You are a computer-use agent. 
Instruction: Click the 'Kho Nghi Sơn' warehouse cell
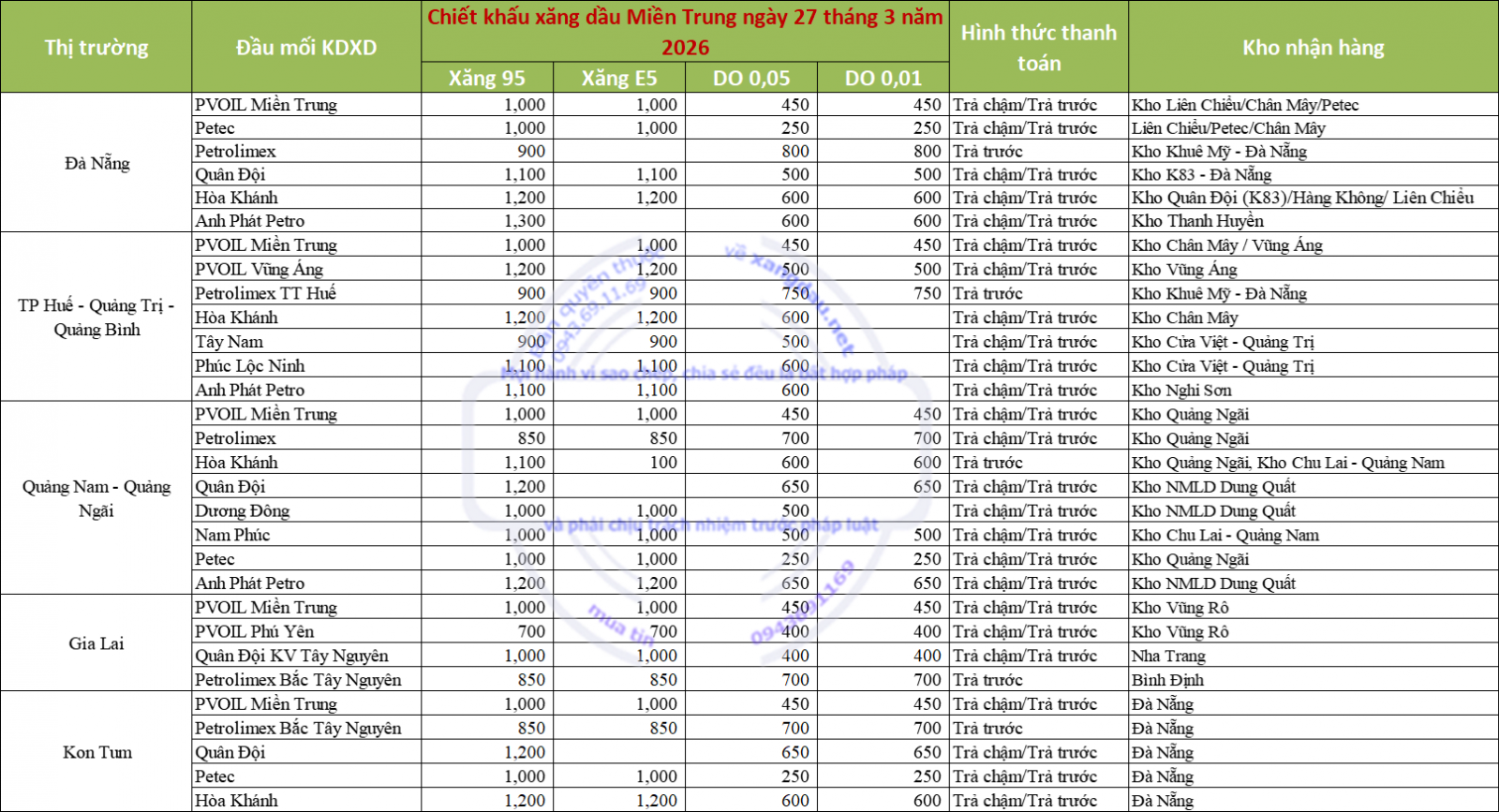click(1181, 391)
